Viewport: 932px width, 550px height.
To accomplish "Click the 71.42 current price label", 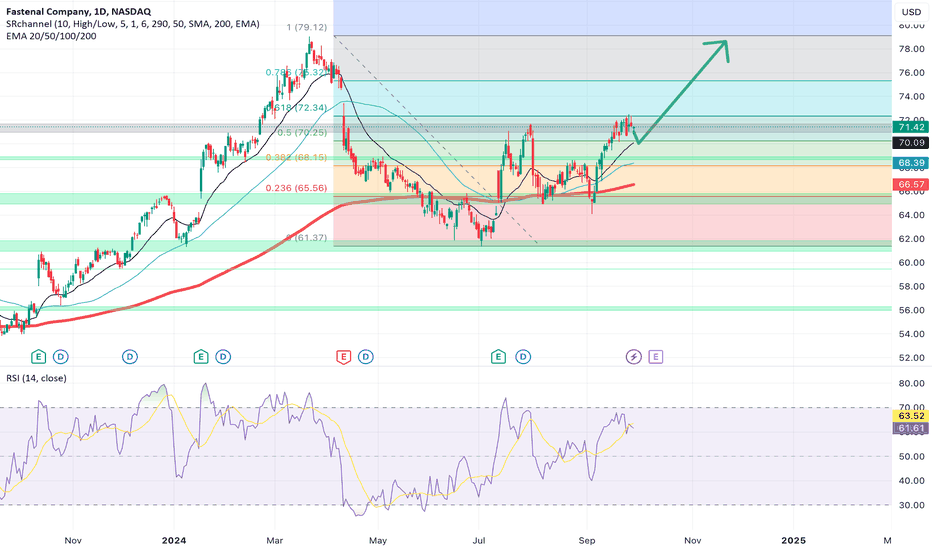I will [911, 127].
